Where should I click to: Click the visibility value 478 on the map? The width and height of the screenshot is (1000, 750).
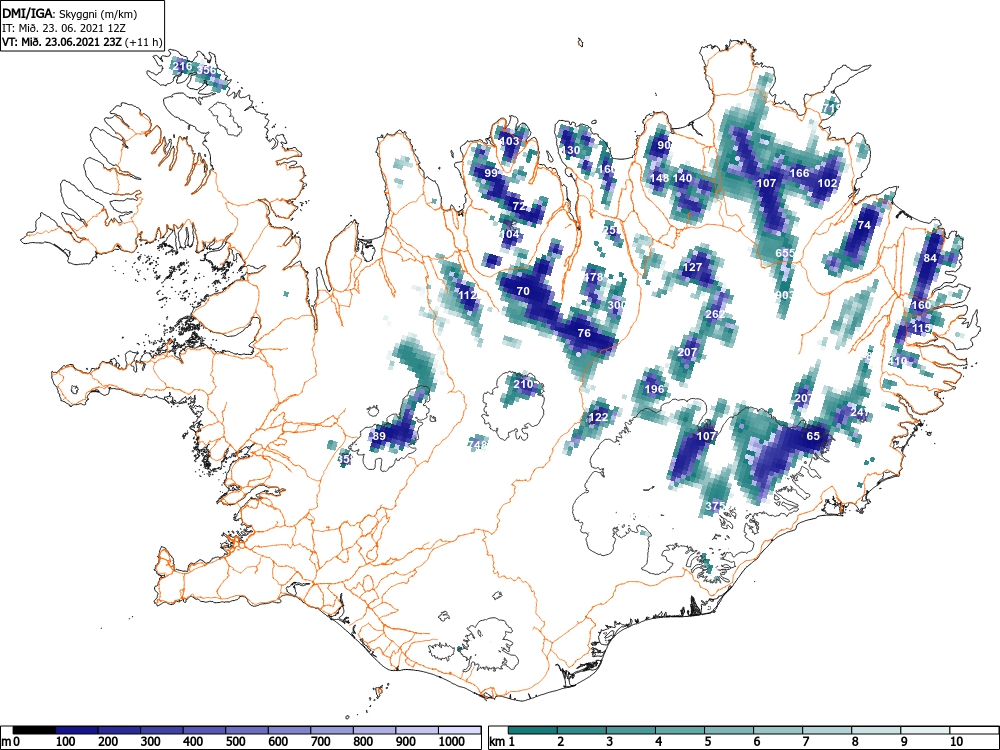(x=594, y=277)
